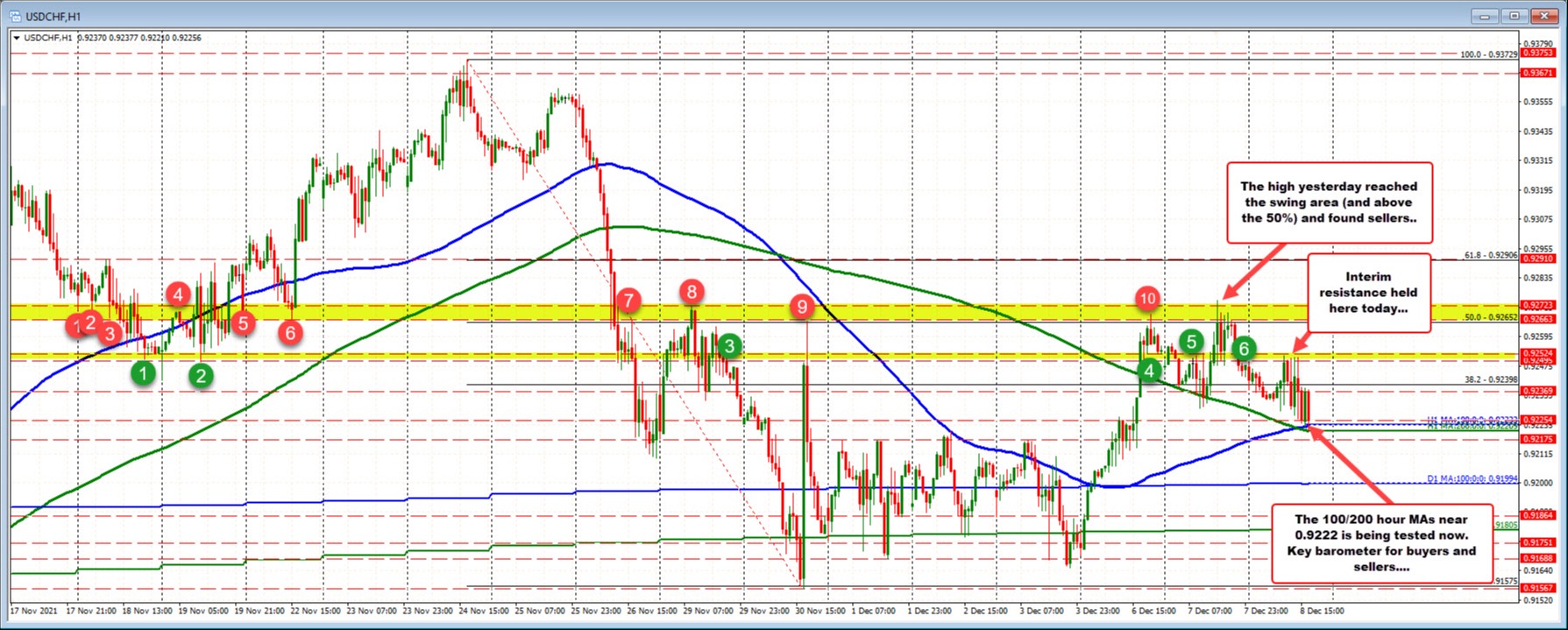
Task: Click the red 0.93753 price level tag
Action: point(1538,53)
